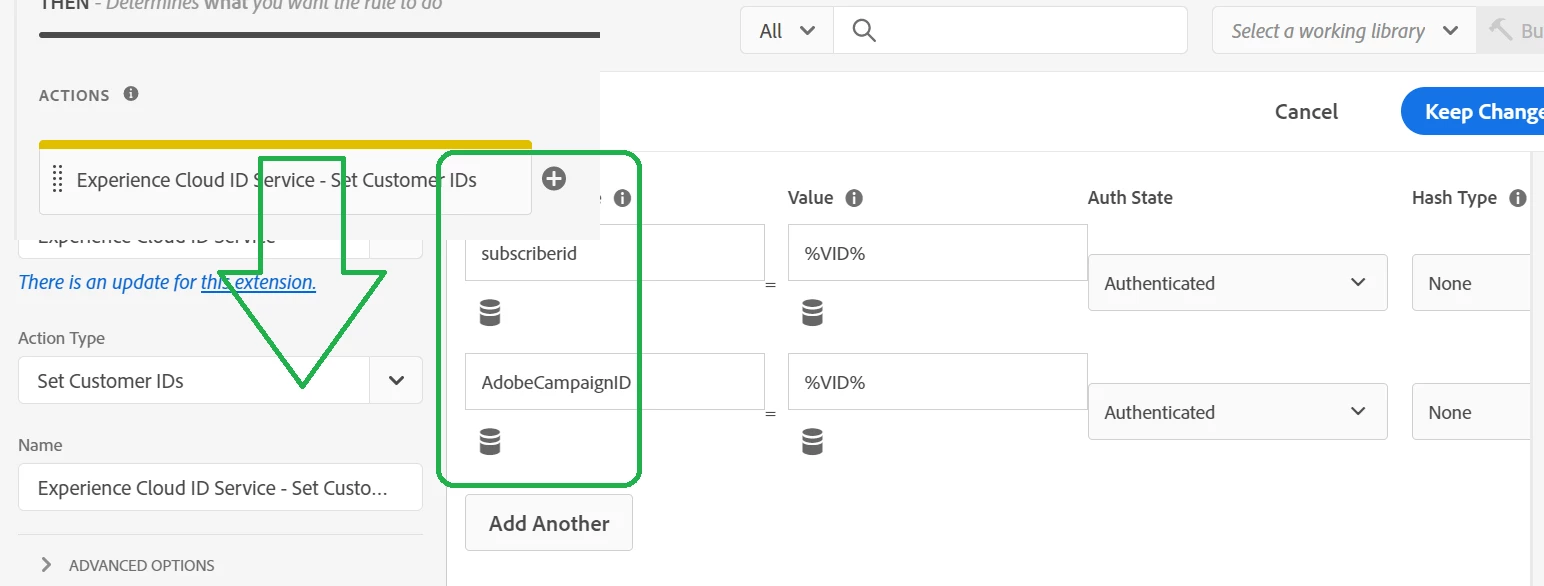Open Auth State dropdown for subscriberid row

click(x=1237, y=283)
